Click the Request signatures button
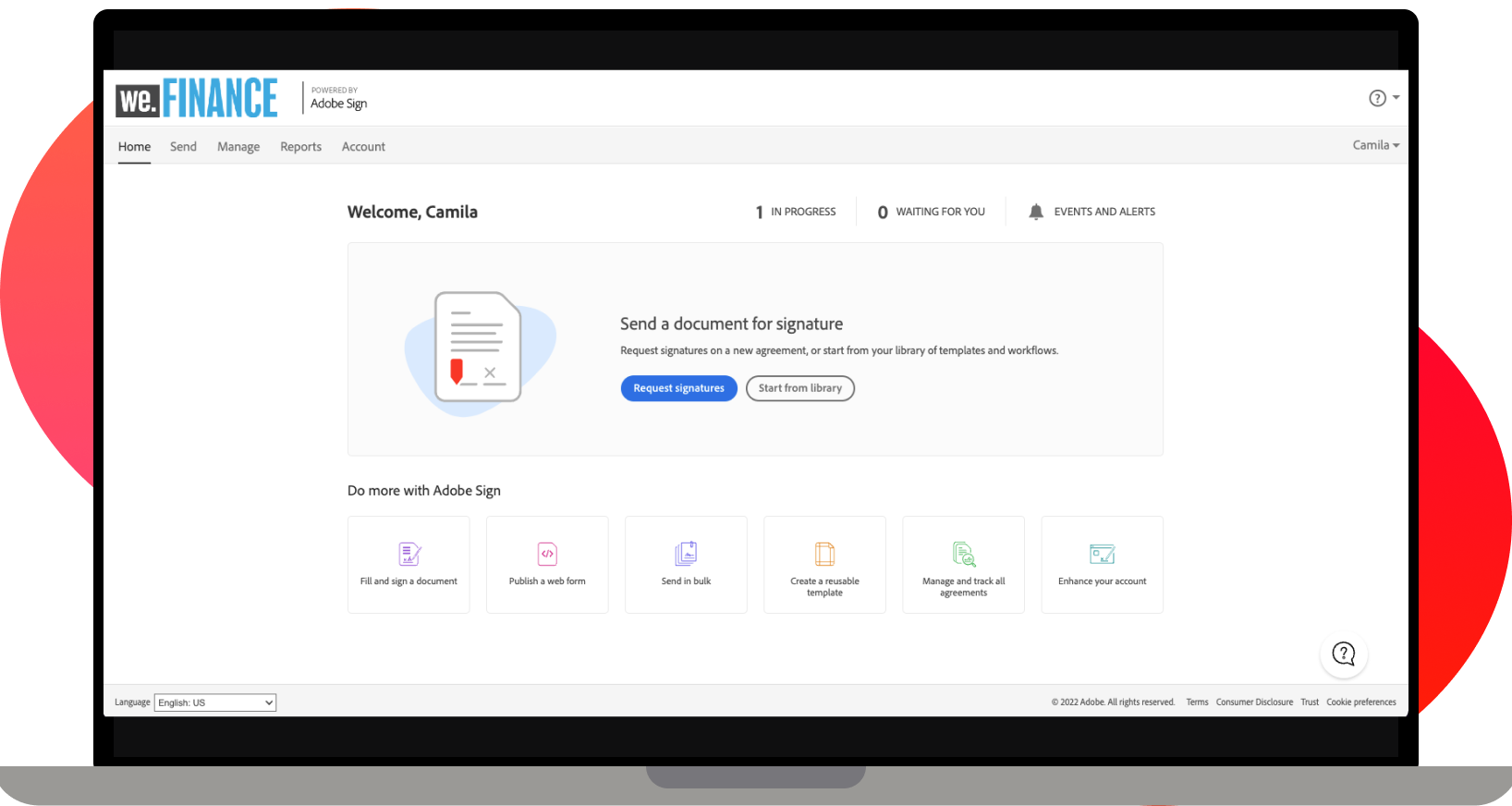Image resolution: width=1512 pixels, height=806 pixels. [x=679, y=388]
